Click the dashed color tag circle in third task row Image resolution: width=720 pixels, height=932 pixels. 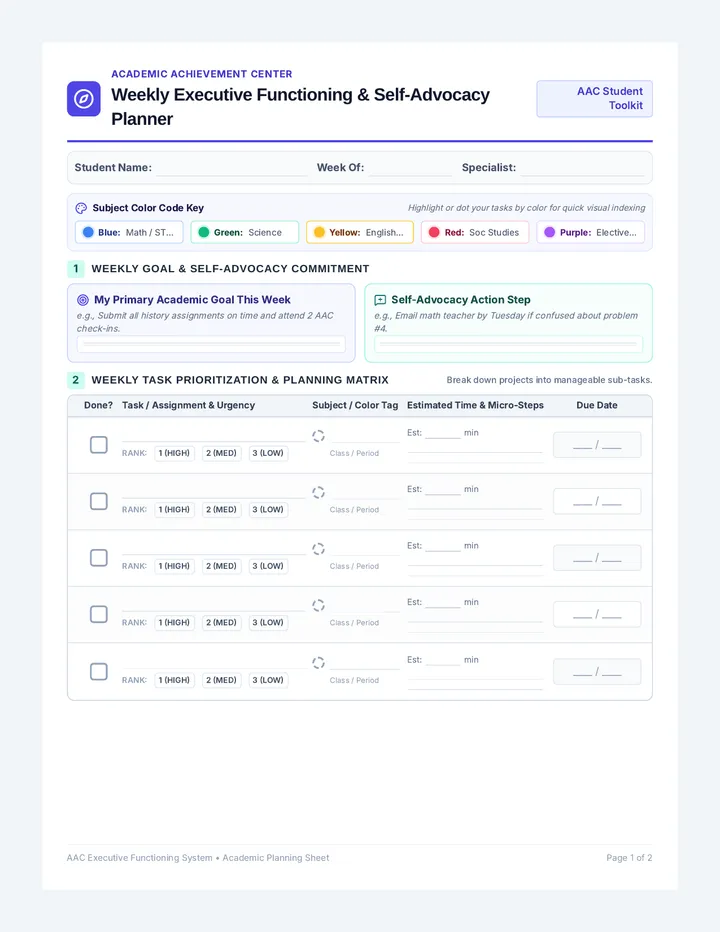318,549
